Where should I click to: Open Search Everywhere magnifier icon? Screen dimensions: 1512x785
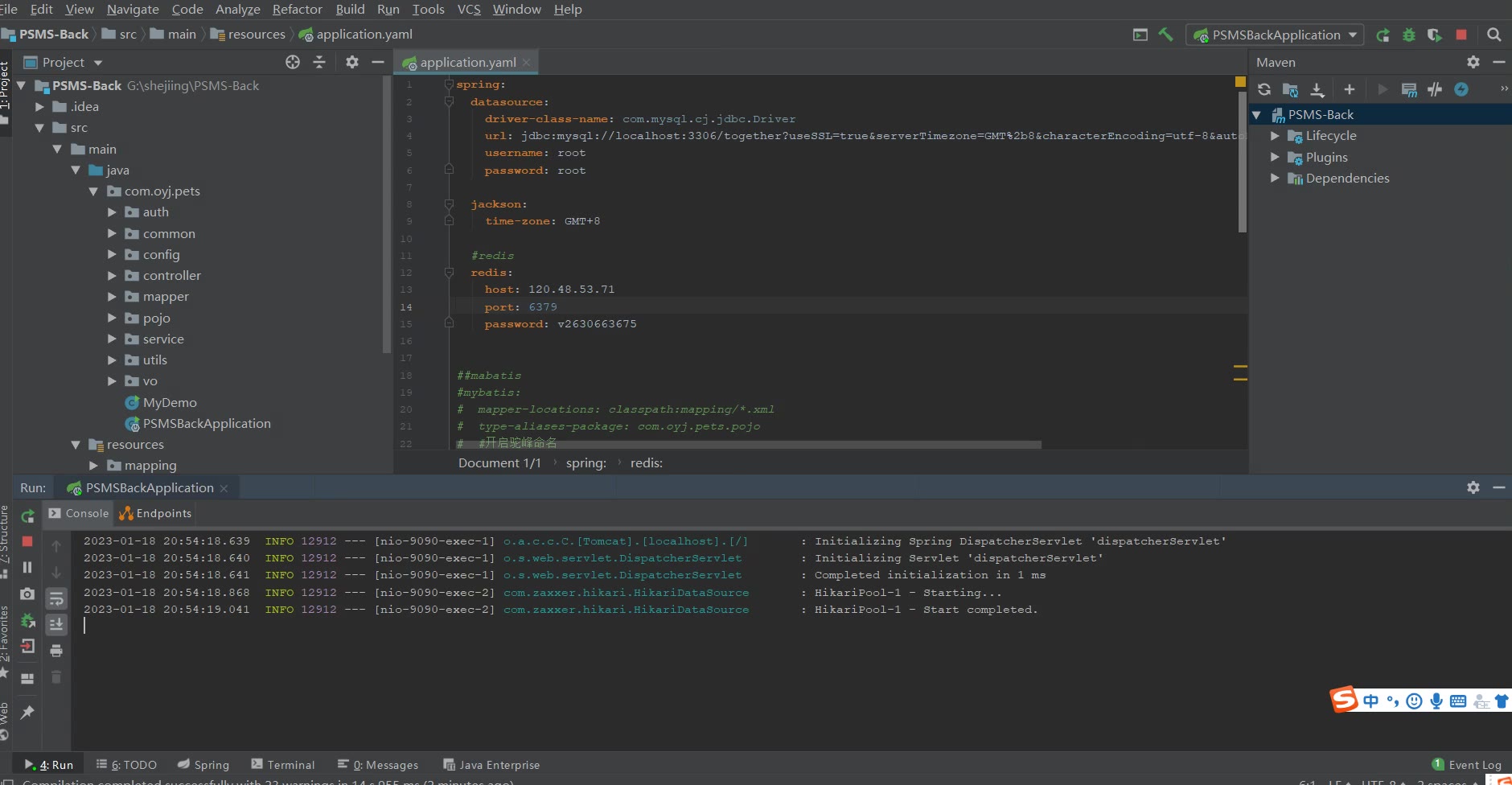1494,35
